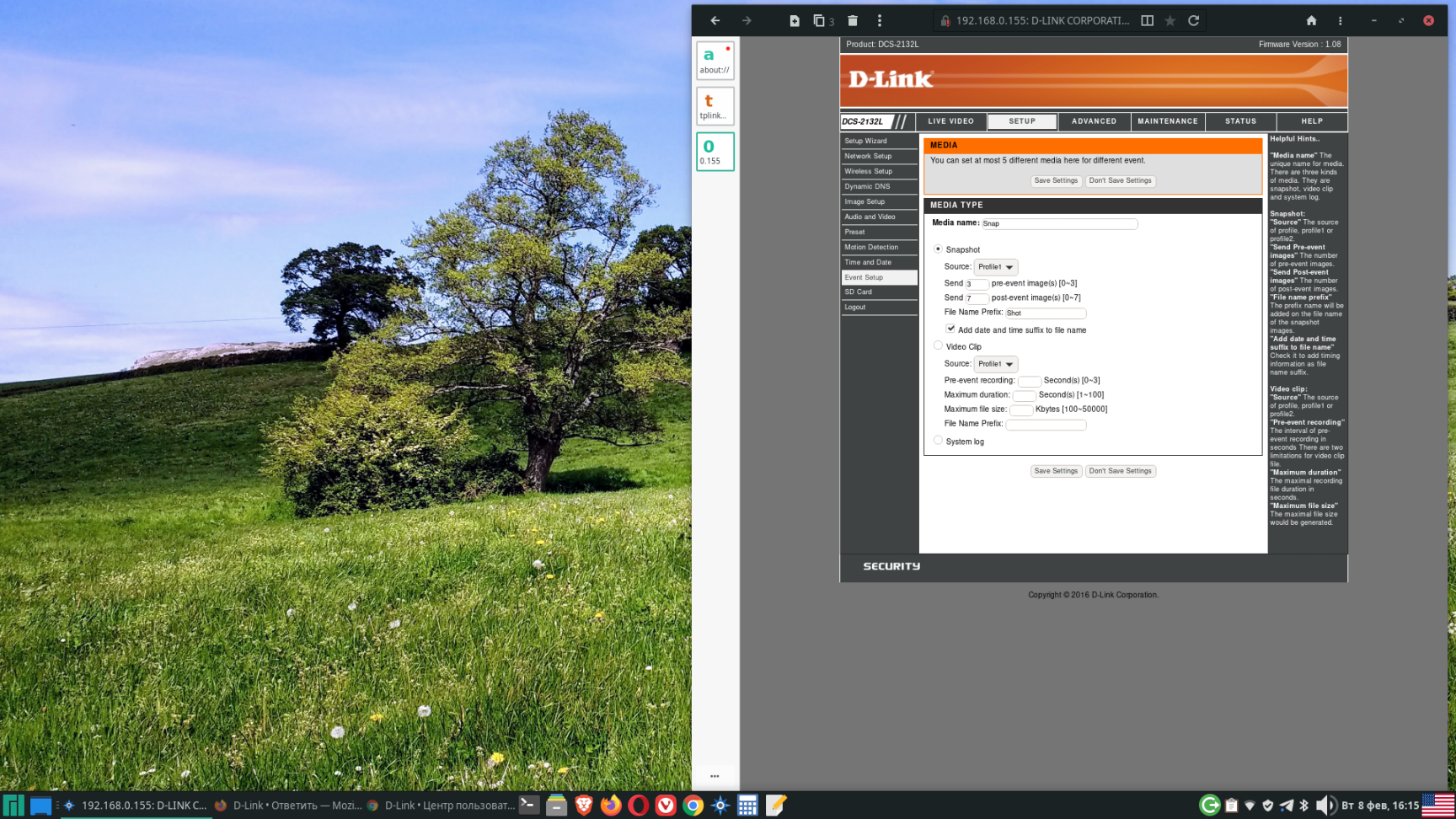
Task: Open SD Card in the sidebar
Action: point(879,292)
